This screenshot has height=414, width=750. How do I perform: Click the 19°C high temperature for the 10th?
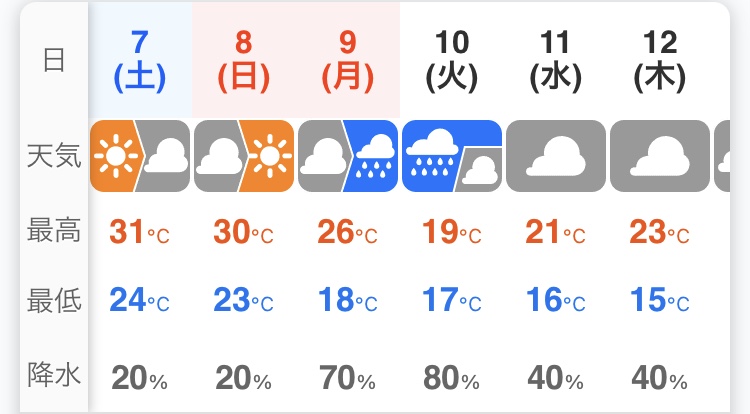[452, 232]
